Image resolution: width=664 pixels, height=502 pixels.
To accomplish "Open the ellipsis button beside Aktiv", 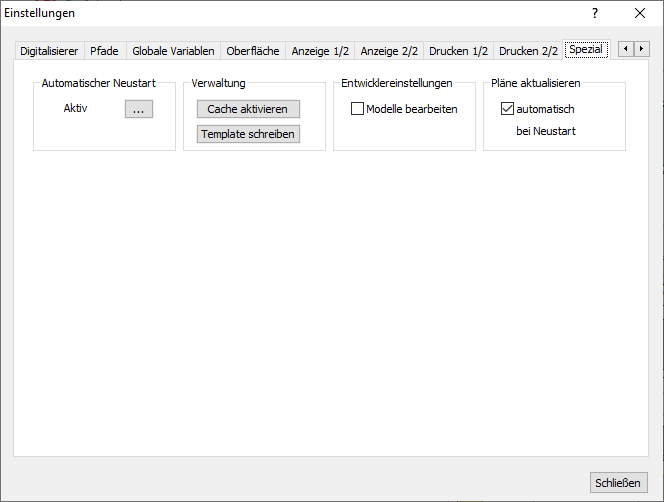I will coord(139,109).
